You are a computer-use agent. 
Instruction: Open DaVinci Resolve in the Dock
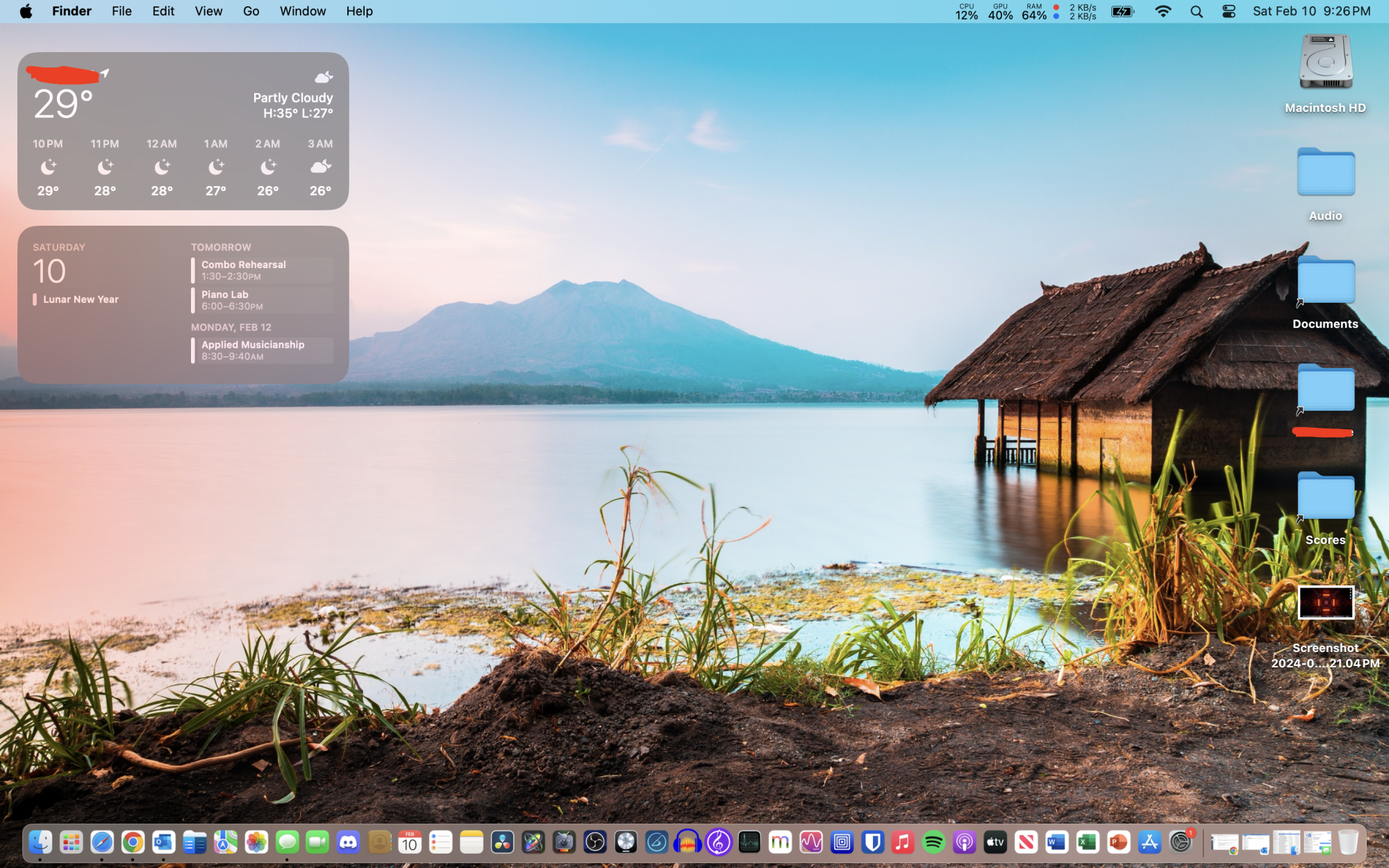502,842
